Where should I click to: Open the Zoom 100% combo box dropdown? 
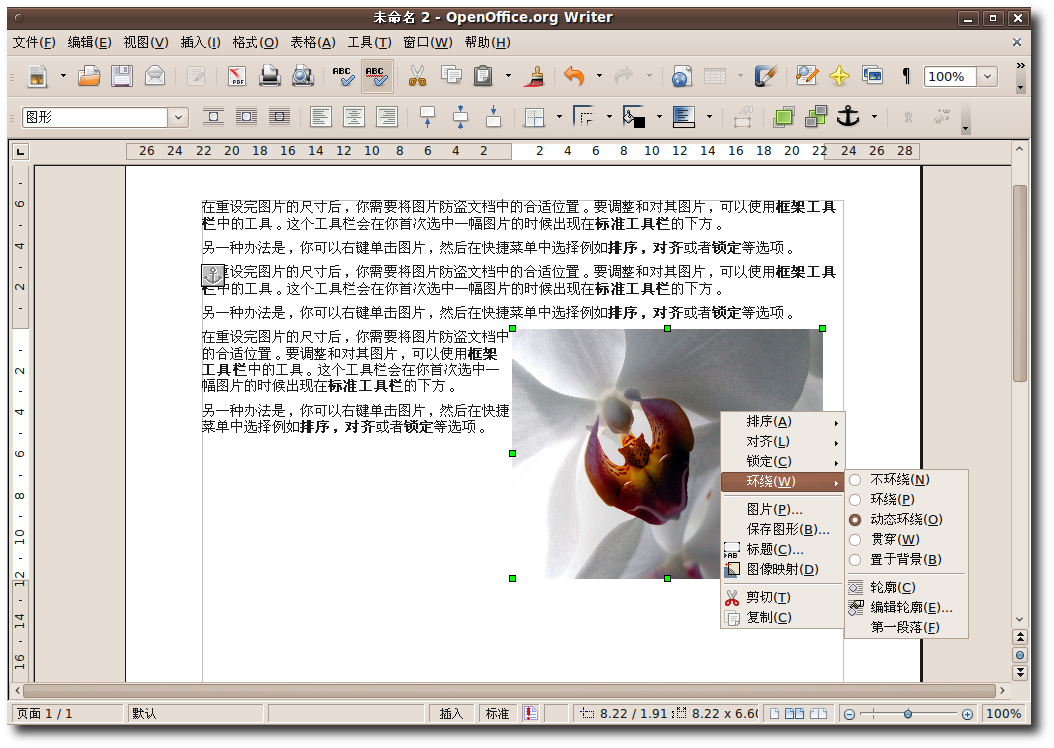(x=987, y=77)
